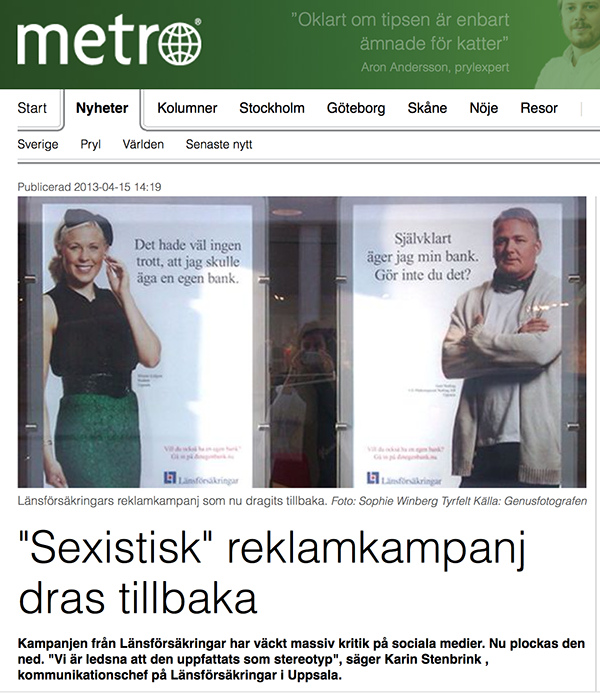Open Senaste nytt link

(x=219, y=145)
